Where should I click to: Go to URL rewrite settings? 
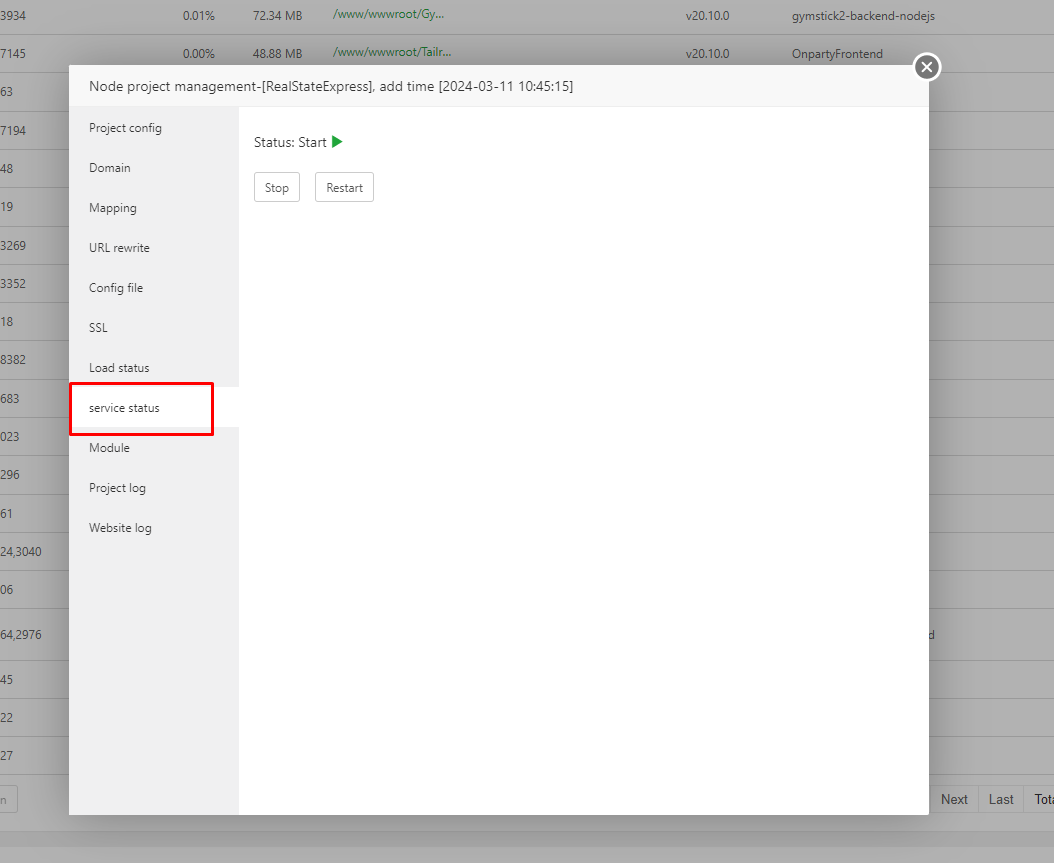coord(153,248)
